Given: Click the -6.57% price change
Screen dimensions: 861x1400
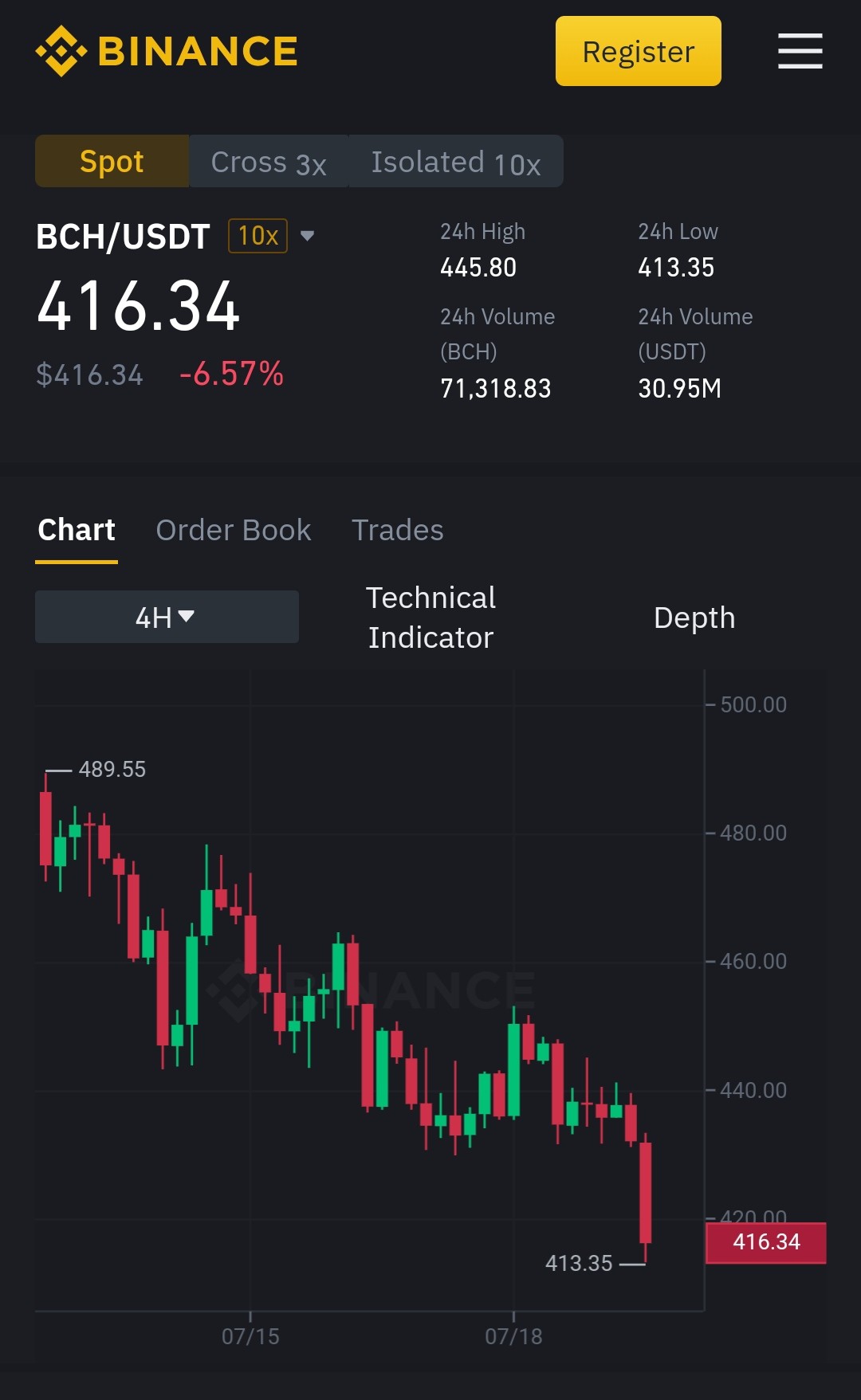Looking at the screenshot, I should click(x=231, y=374).
